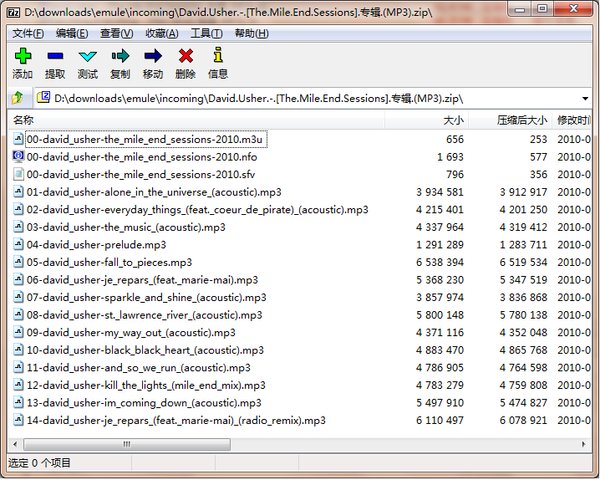
Task: Select the 02-everyday_things feat. coeur_de_pirate track
Action: [197, 209]
